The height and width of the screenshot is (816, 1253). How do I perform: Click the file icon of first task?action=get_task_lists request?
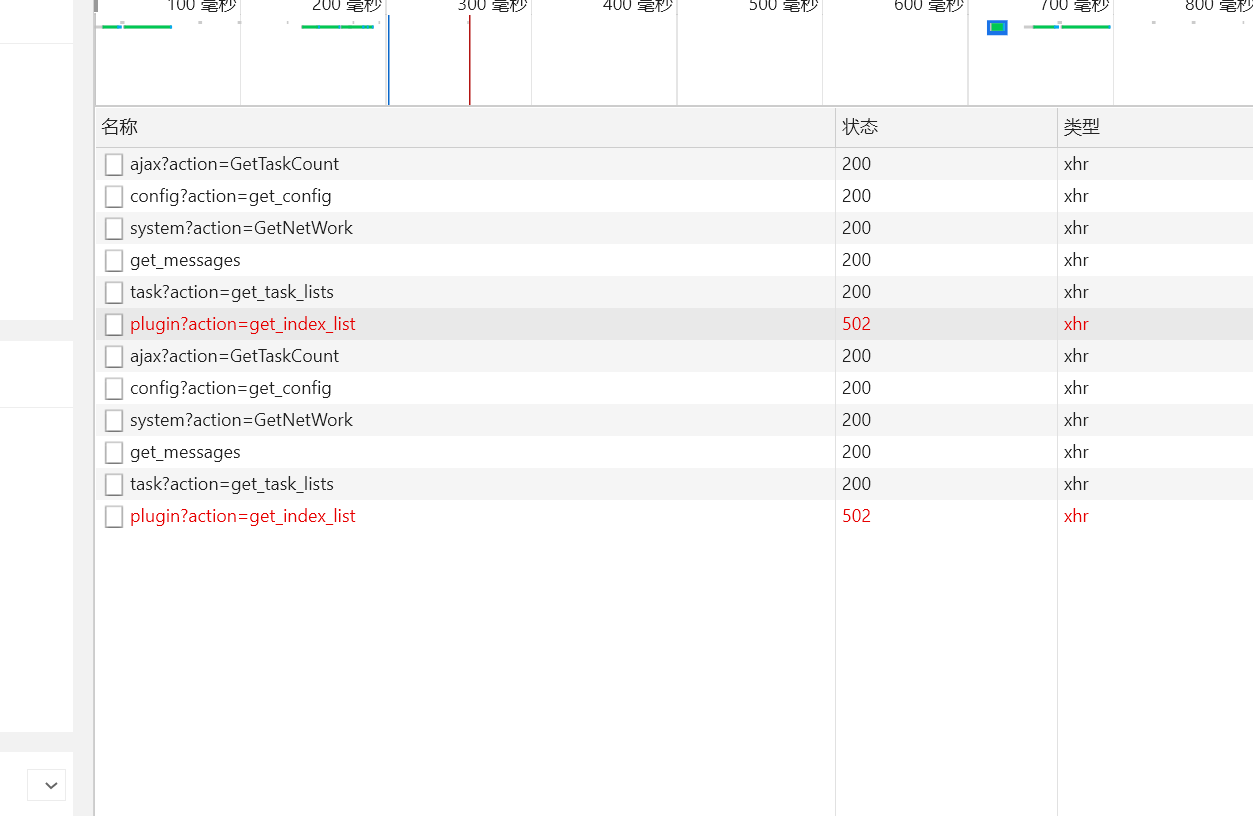(x=114, y=292)
